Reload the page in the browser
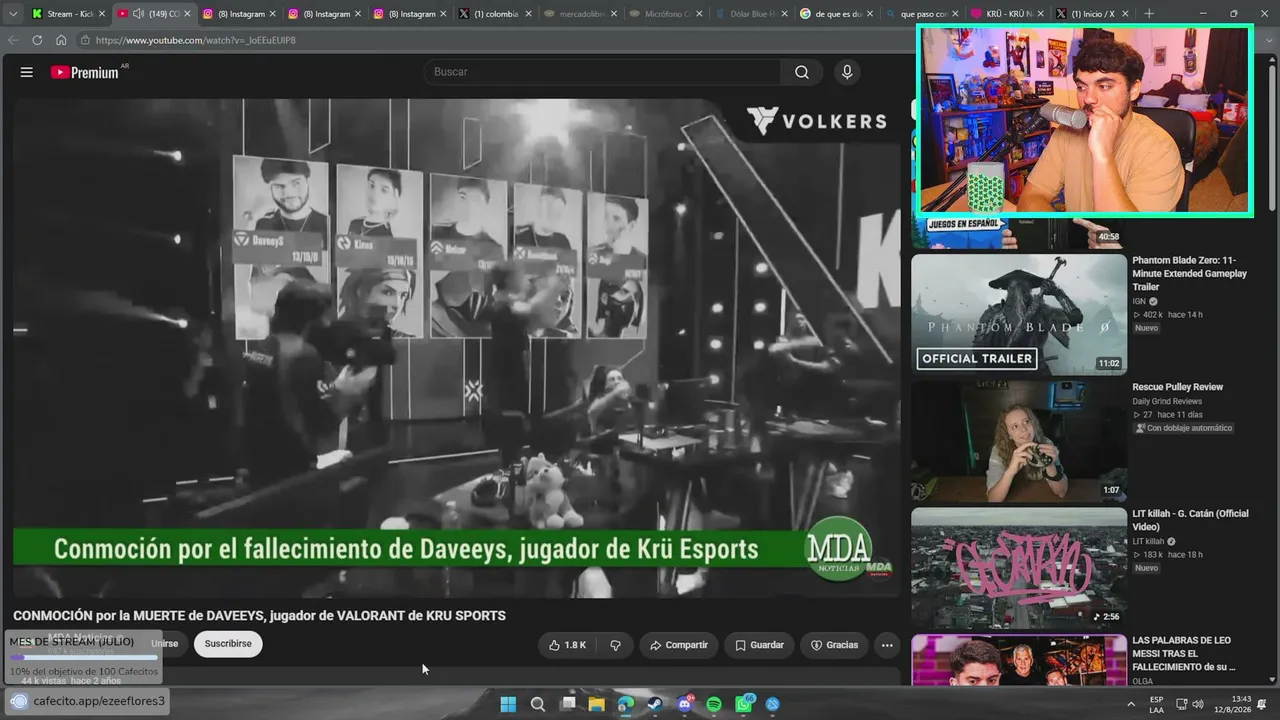1280x720 pixels. 37,40
